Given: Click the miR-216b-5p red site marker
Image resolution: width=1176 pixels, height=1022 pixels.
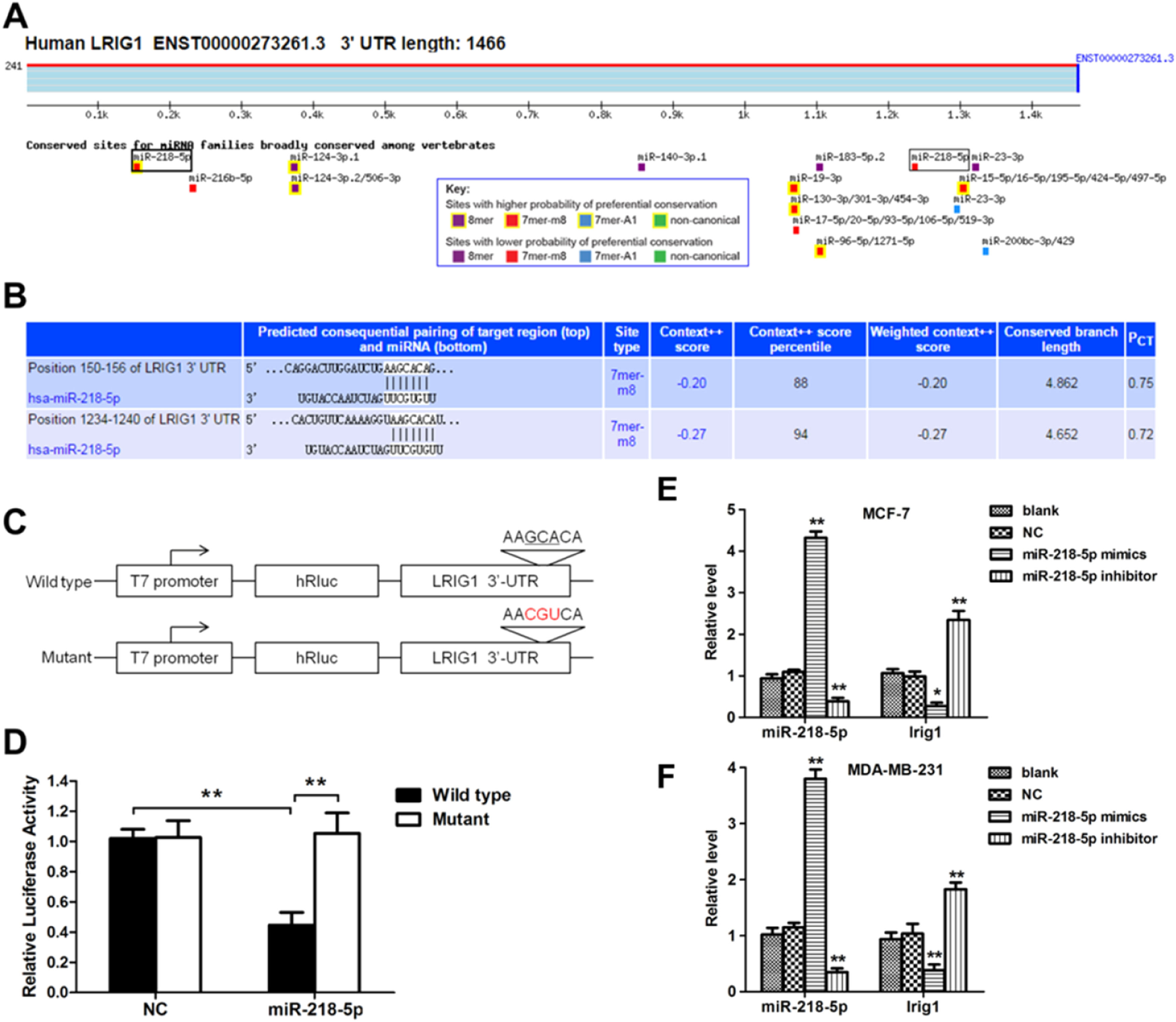Looking at the screenshot, I should pos(193,188).
